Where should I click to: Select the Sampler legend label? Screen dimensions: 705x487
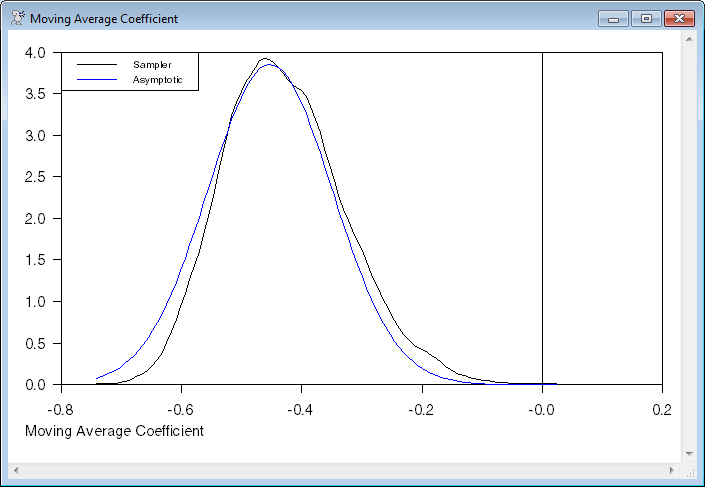point(152,65)
